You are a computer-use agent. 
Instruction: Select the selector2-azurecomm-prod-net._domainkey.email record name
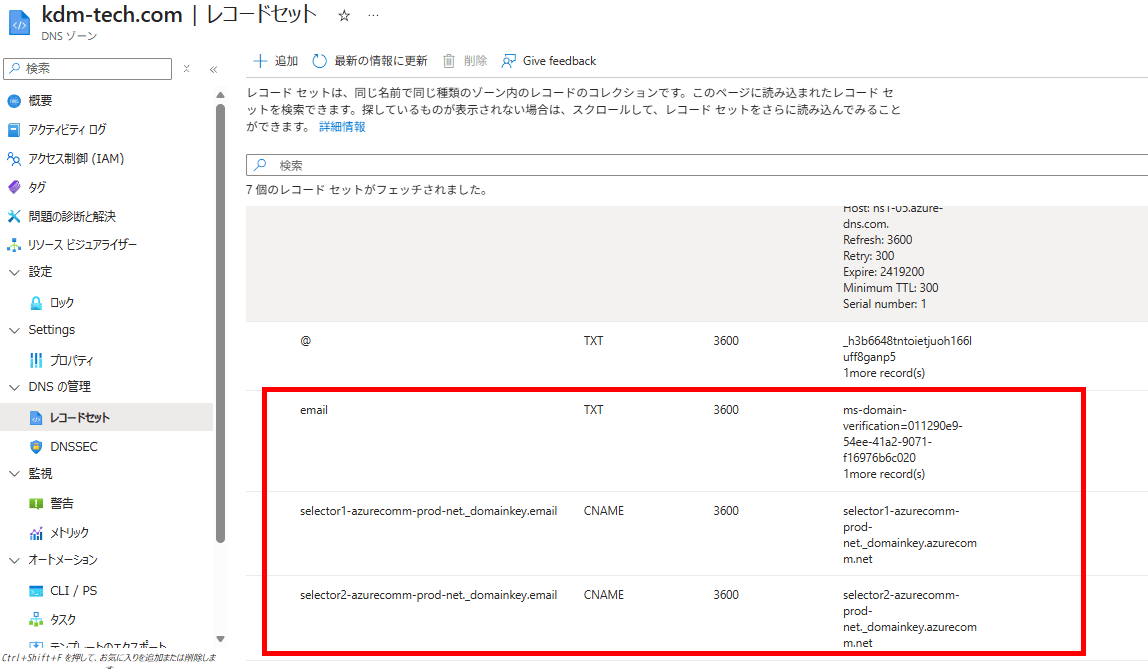pos(428,595)
